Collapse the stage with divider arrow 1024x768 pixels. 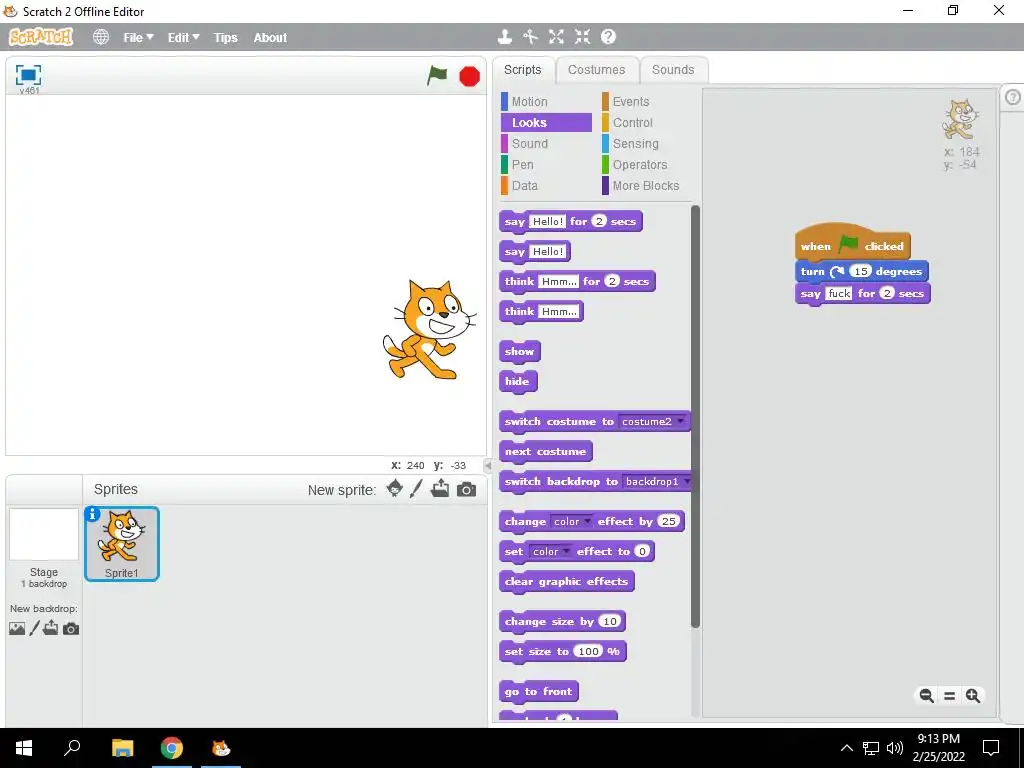click(488, 466)
